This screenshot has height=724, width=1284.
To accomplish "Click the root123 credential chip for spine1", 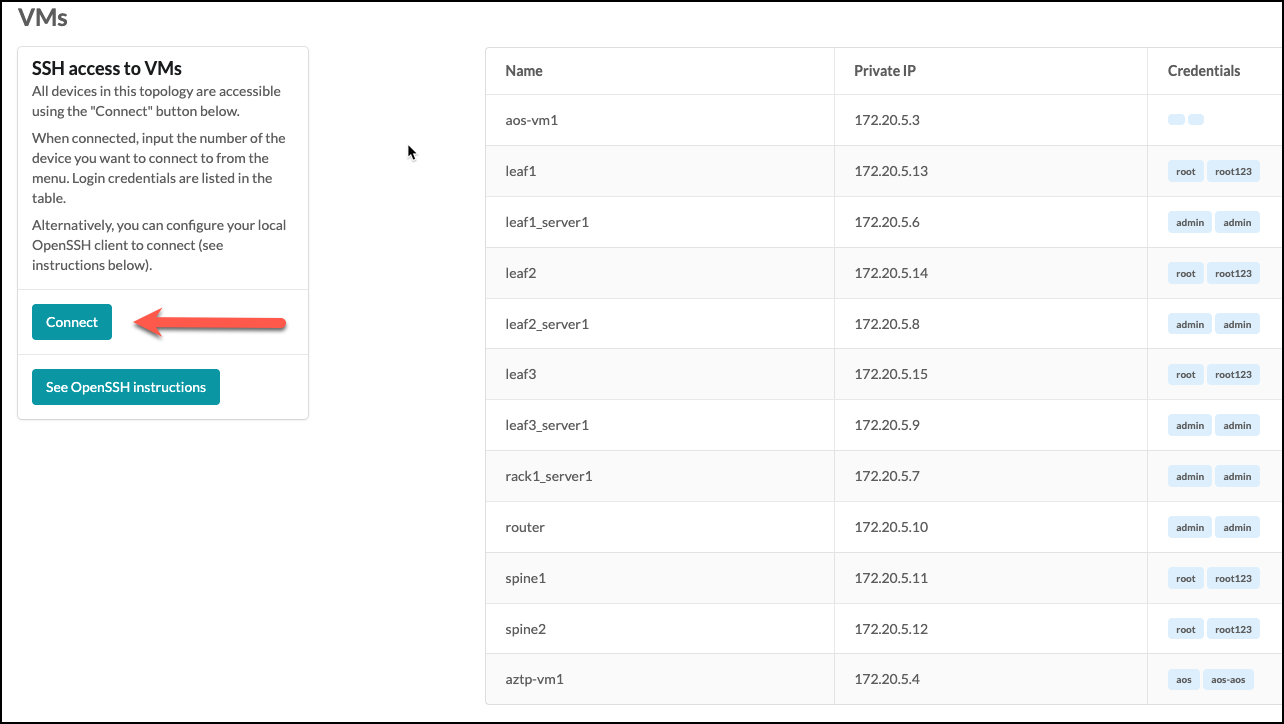I will (x=1233, y=578).
